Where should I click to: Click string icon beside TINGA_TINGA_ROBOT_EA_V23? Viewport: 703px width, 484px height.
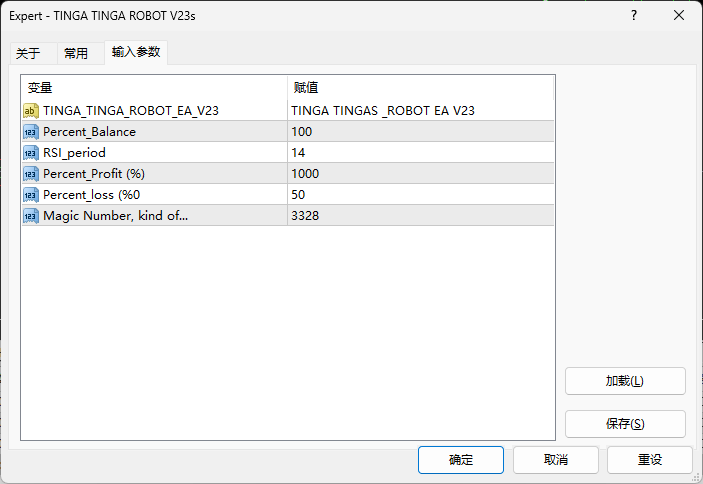pos(30,111)
